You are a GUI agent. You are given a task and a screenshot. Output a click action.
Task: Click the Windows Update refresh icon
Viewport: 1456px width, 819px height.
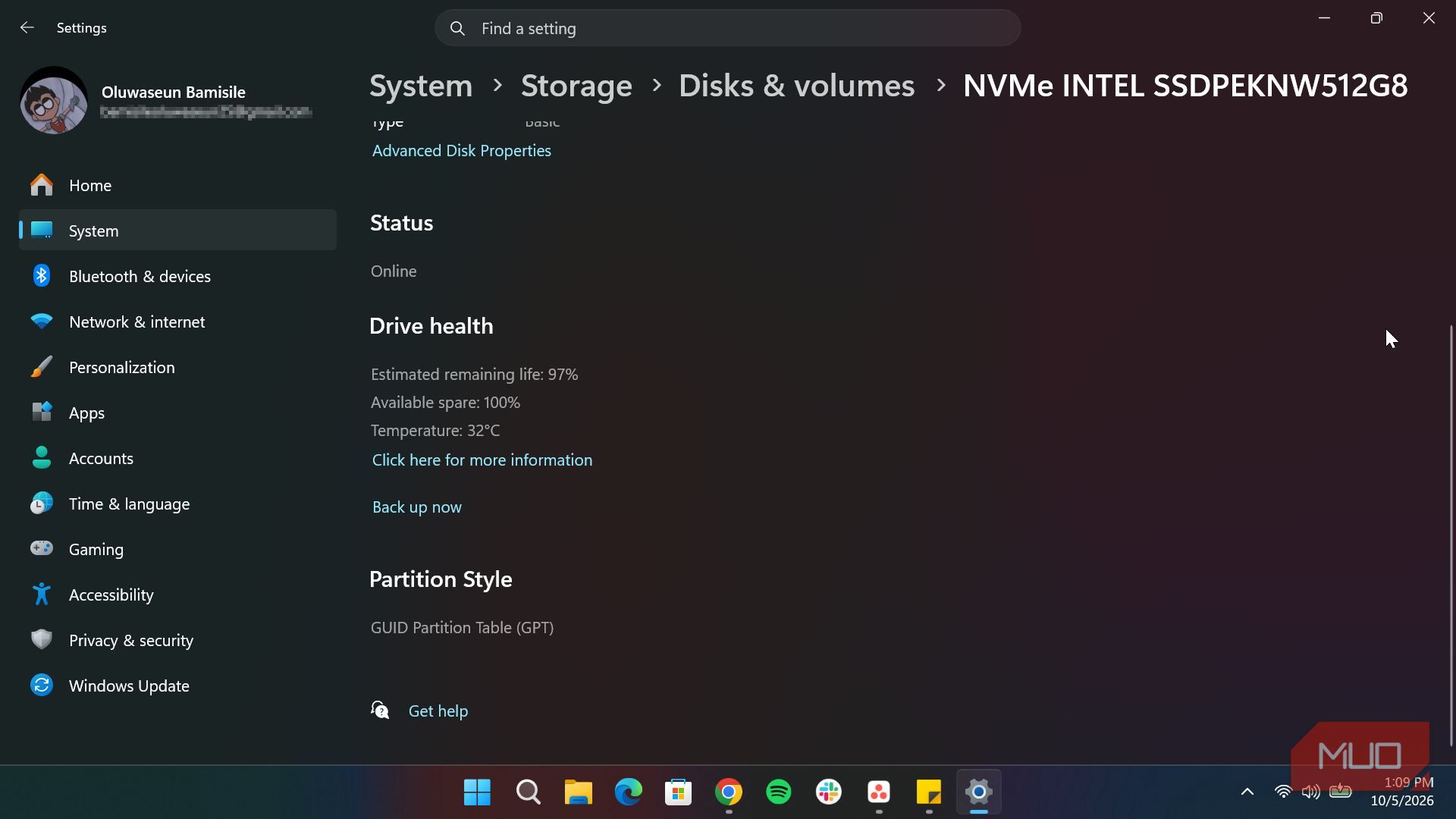tap(42, 686)
